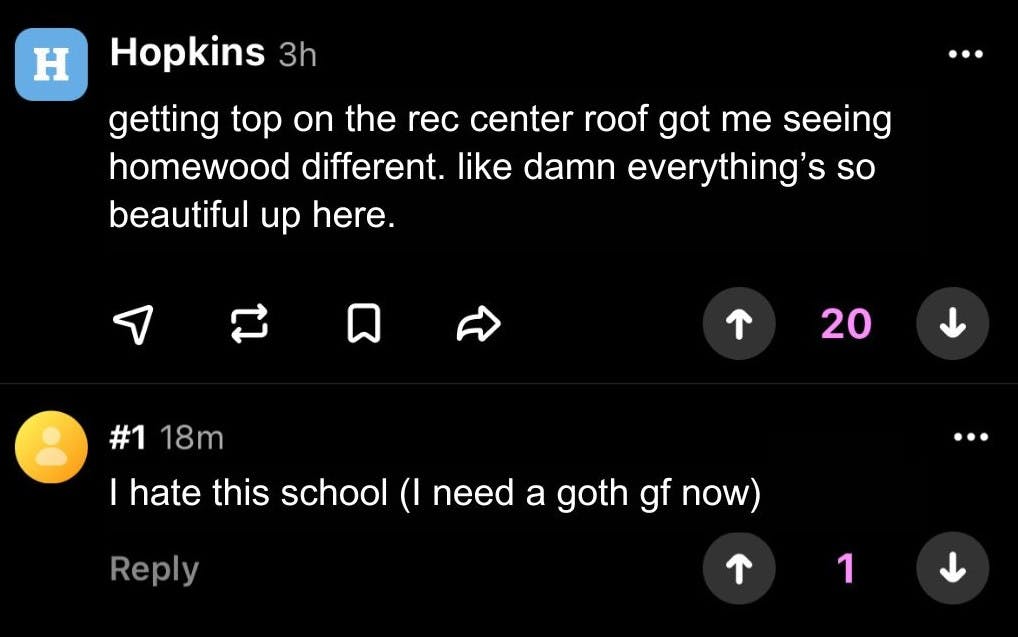Downvote Hopkins' post
The height and width of the screenshot is (637, 1018).
952,323
